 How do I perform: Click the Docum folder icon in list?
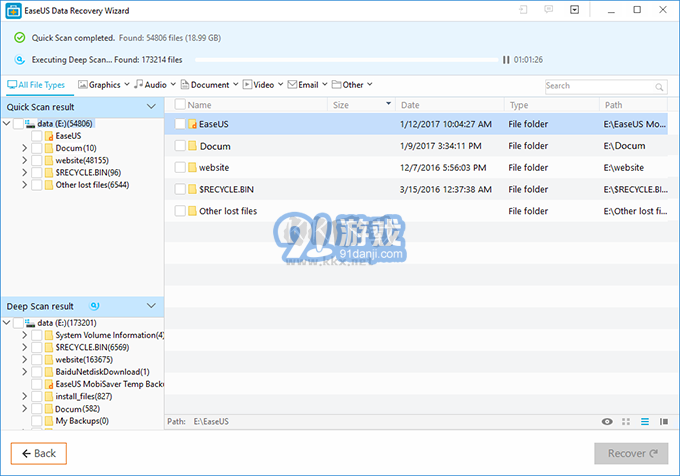(193, 146)
